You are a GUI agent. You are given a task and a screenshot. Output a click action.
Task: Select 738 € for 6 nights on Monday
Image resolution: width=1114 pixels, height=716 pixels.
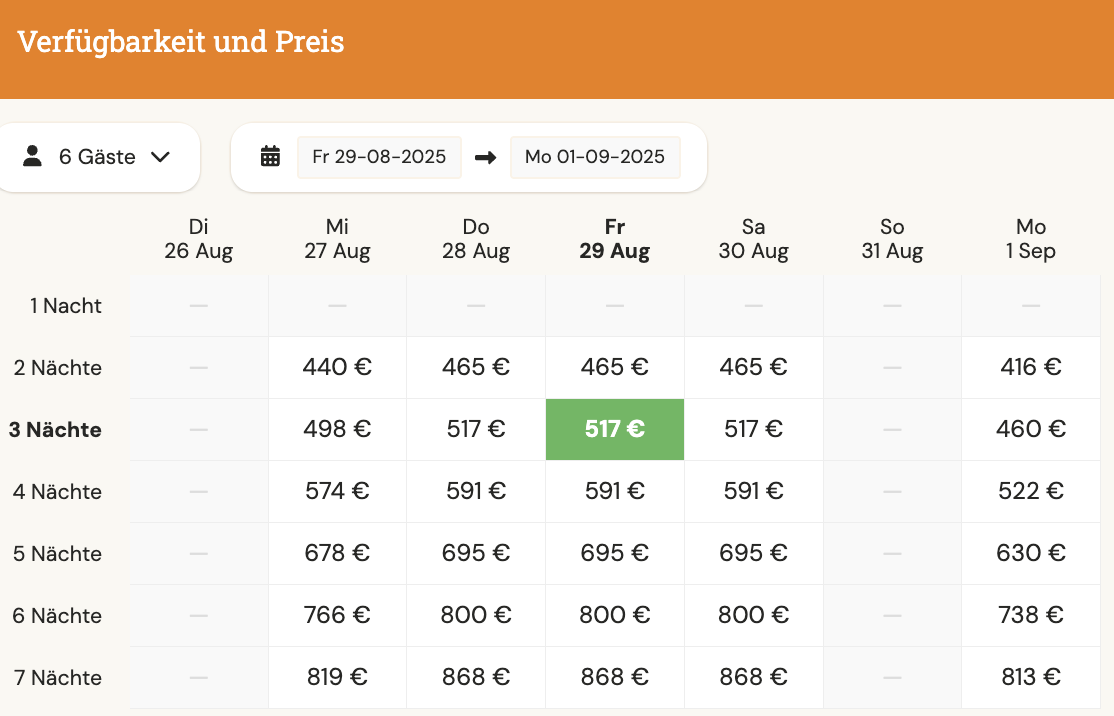tap(1031, 615)
